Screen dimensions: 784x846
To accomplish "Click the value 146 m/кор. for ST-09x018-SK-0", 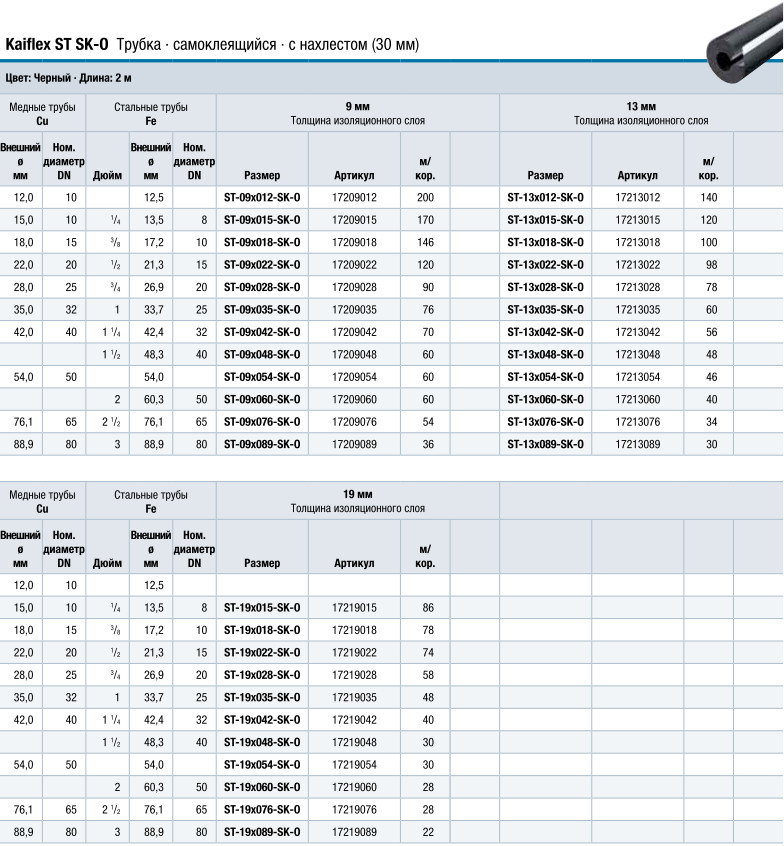I will [425, 242].
